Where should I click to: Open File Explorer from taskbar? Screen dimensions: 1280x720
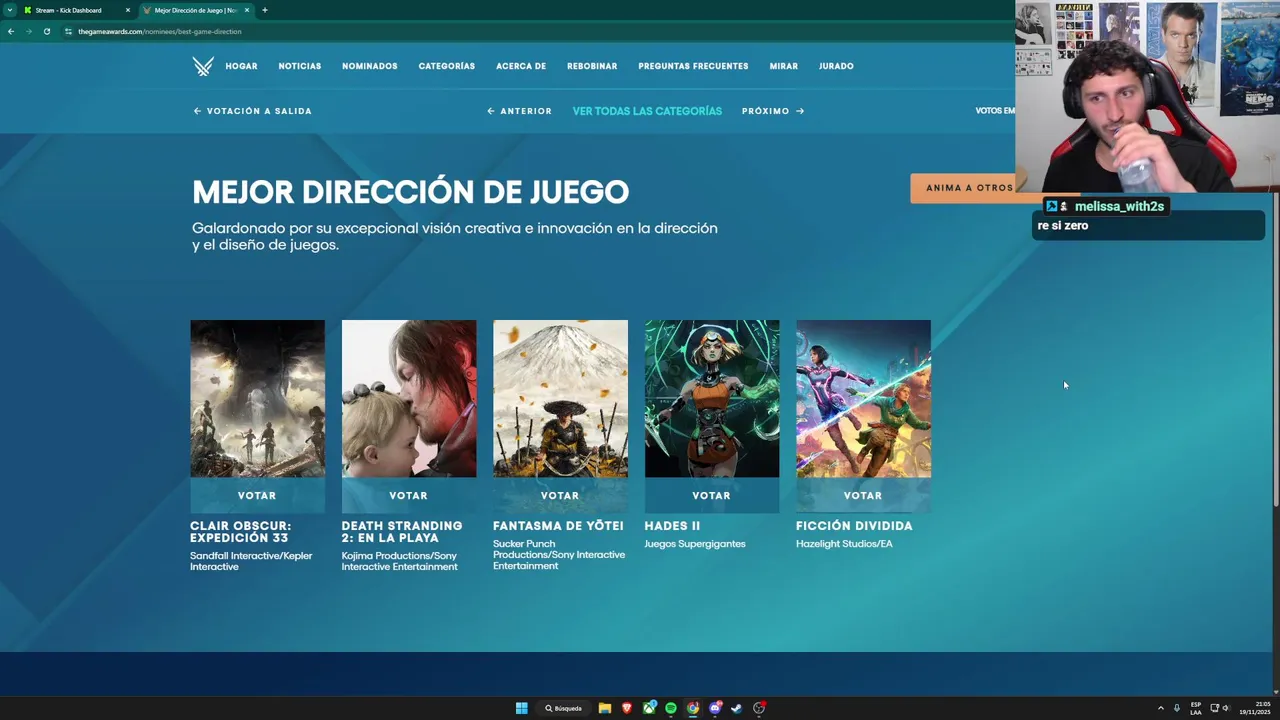605,708
